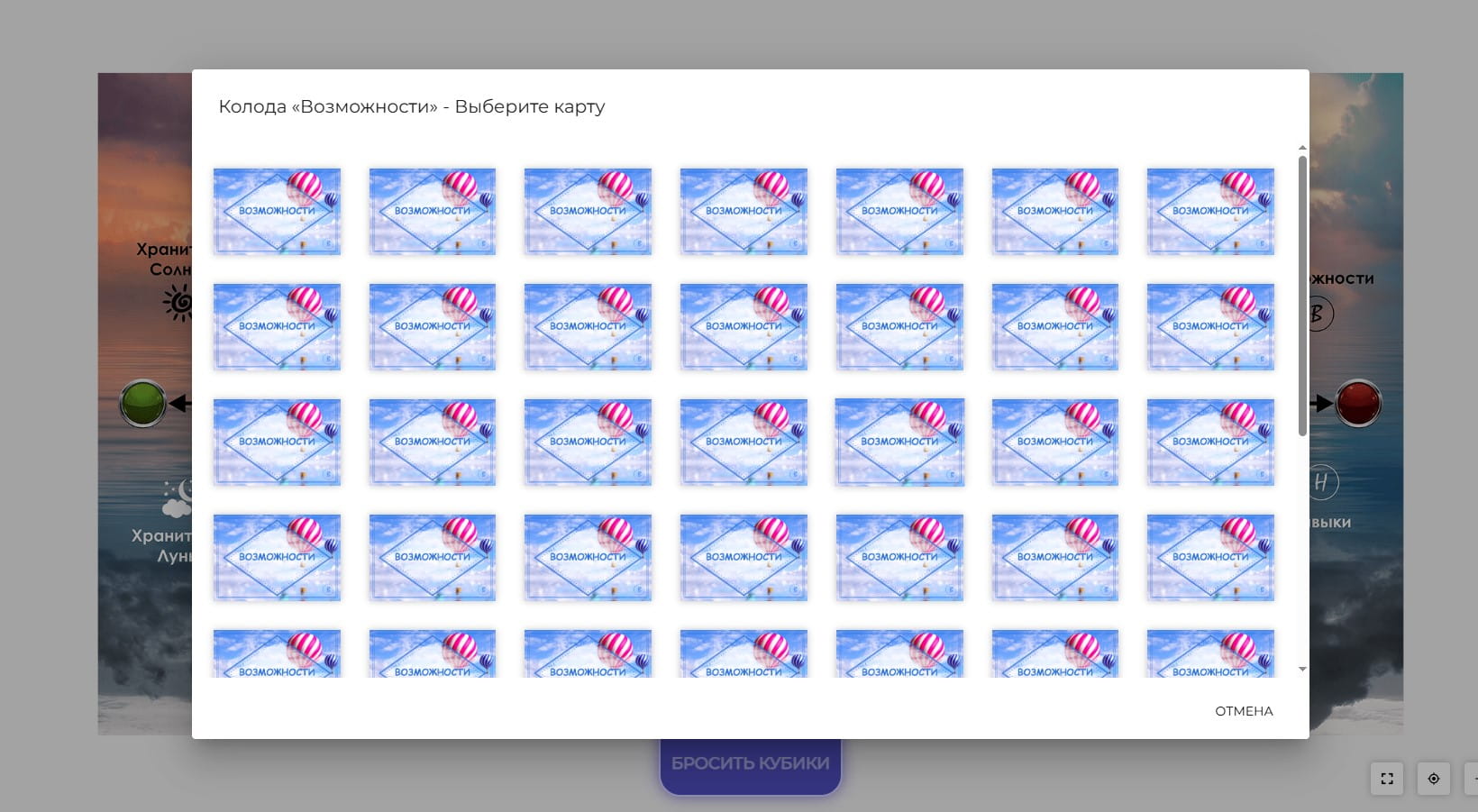Click the center-view crosshair icon

(x=1433, y=779)
